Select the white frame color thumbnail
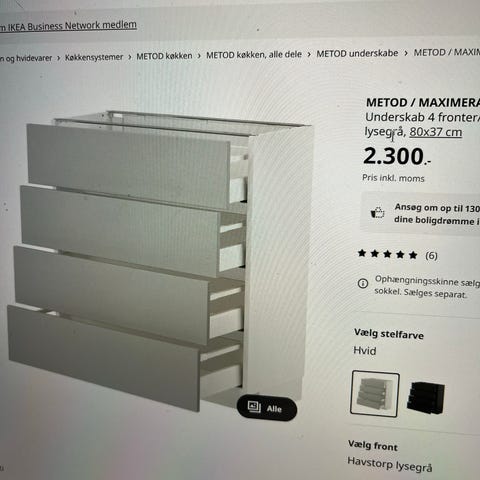The height and width of the screenshot is (480, 480). tap(375, 394)
